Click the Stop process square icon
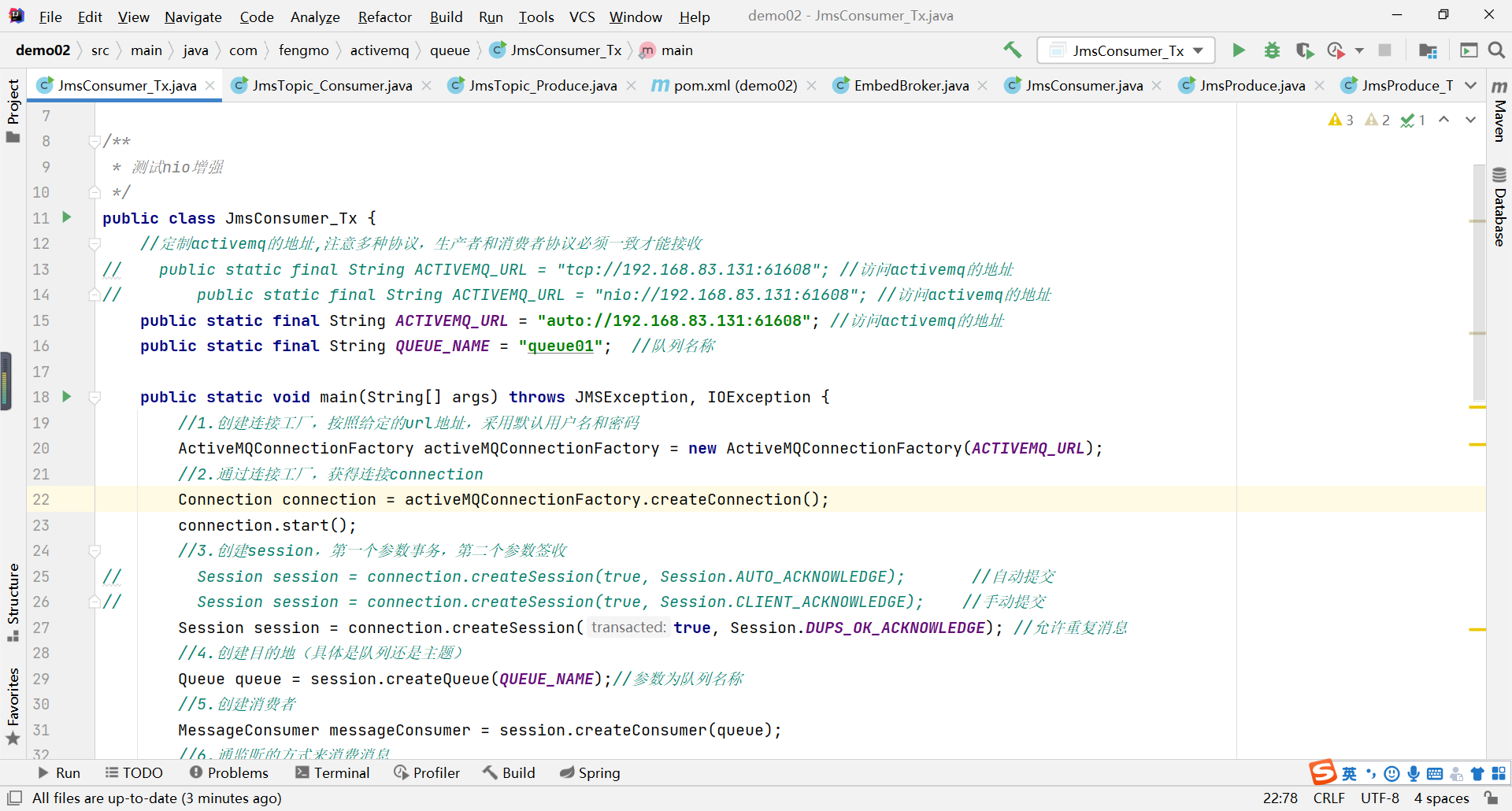 click(x=1384, y=50)
